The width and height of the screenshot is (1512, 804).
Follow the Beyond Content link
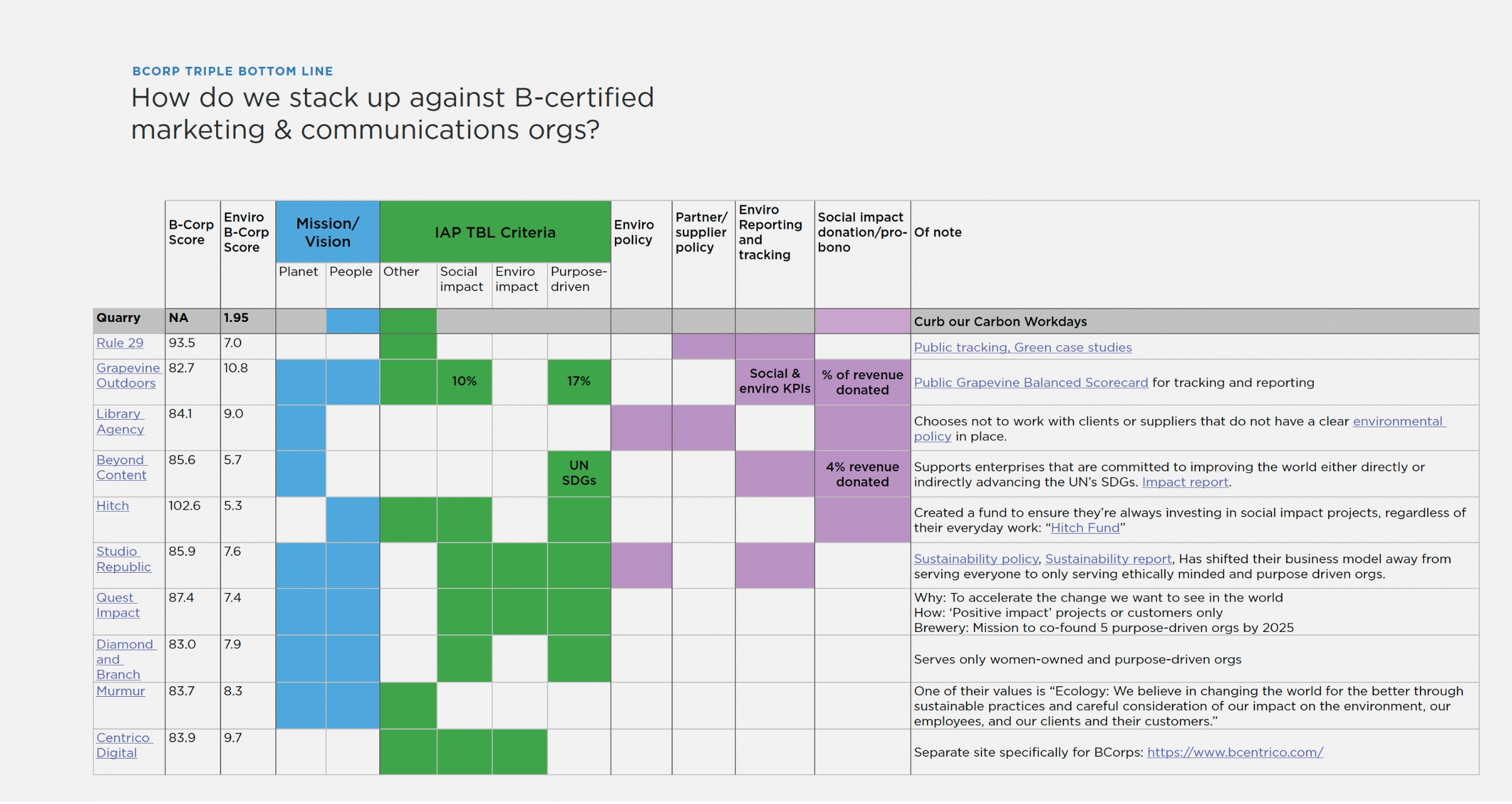click(121, 461)
